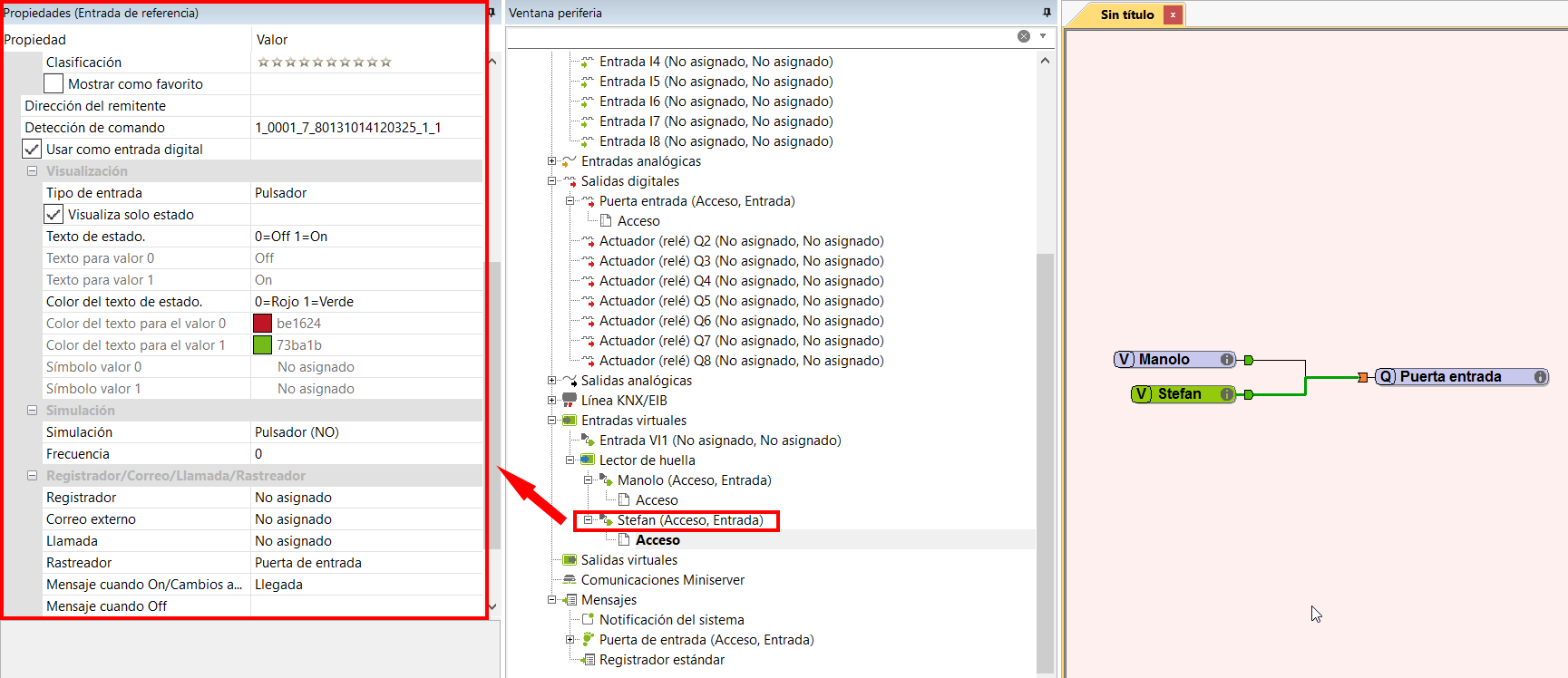Click the Comunicaciones Miniserver icon

570,580
